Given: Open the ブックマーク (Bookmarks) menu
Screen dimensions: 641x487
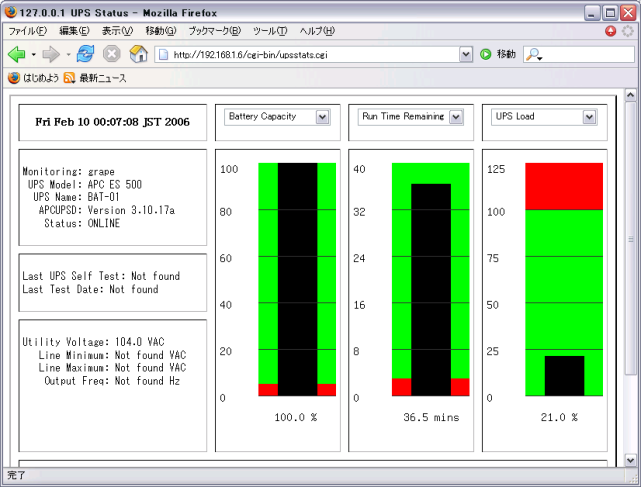Looking at the screenshot, I should (214, 31).
